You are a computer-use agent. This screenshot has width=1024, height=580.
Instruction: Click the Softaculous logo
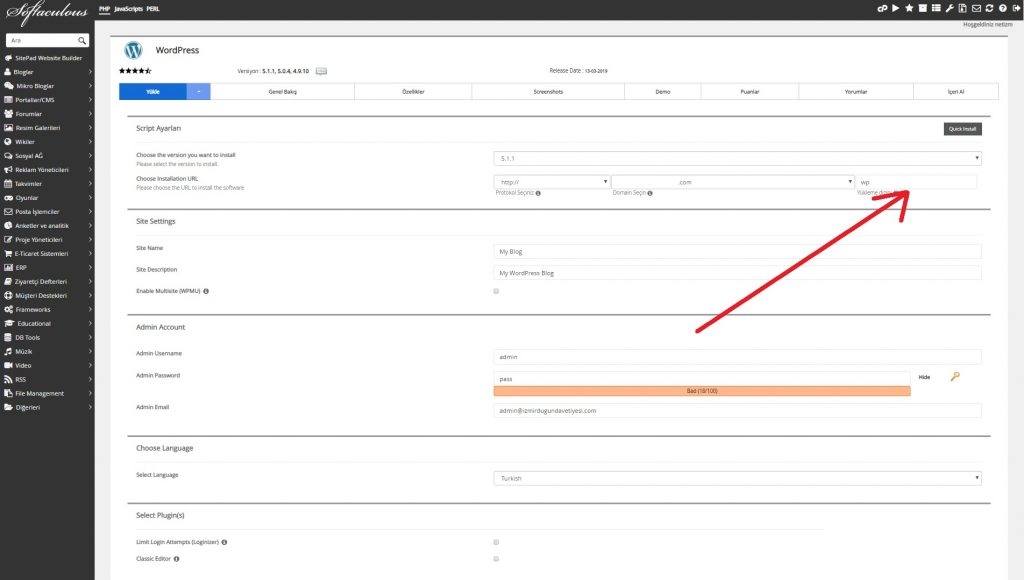46,13
